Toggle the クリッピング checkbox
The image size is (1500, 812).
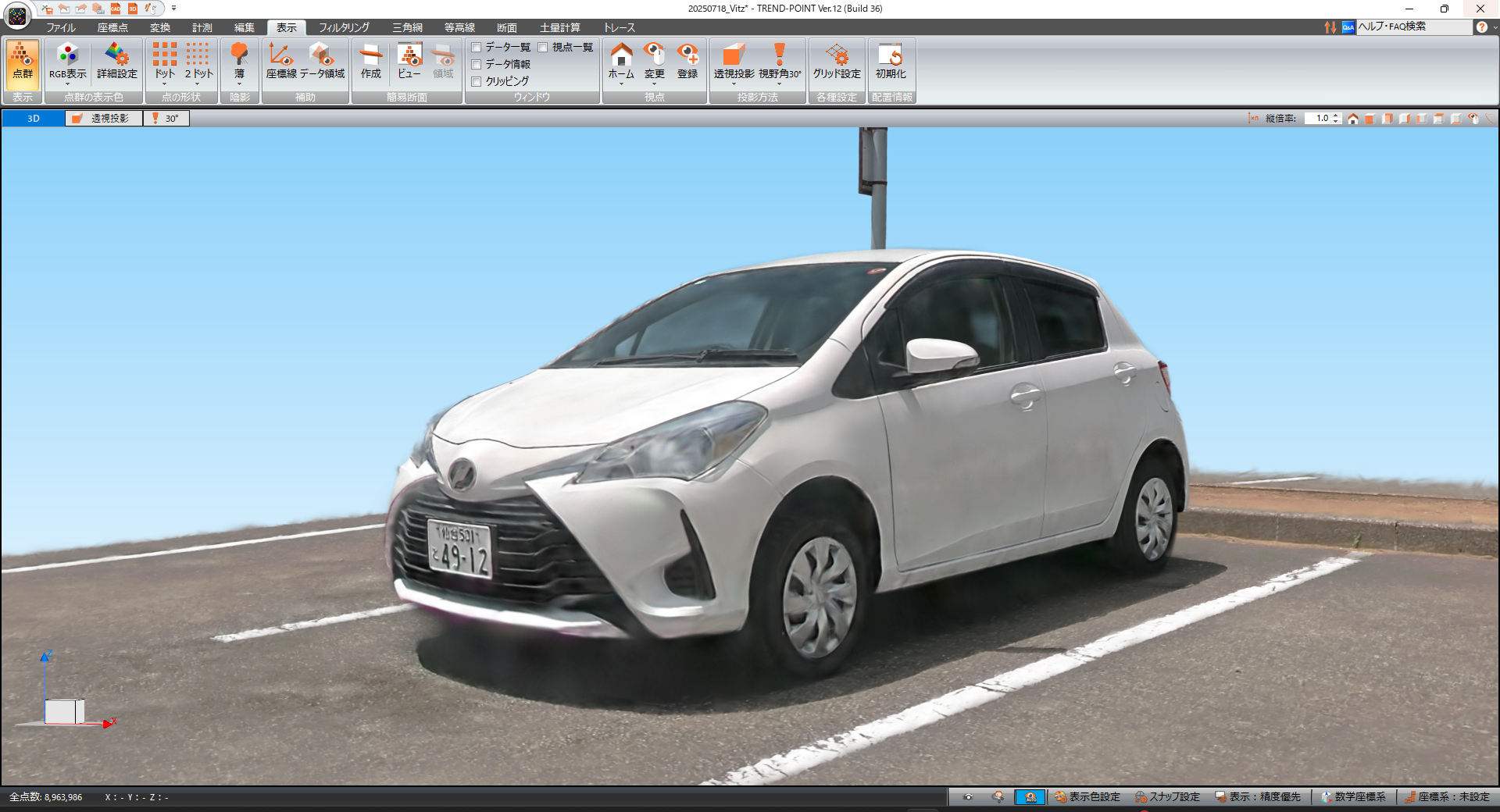click(477, 81)
